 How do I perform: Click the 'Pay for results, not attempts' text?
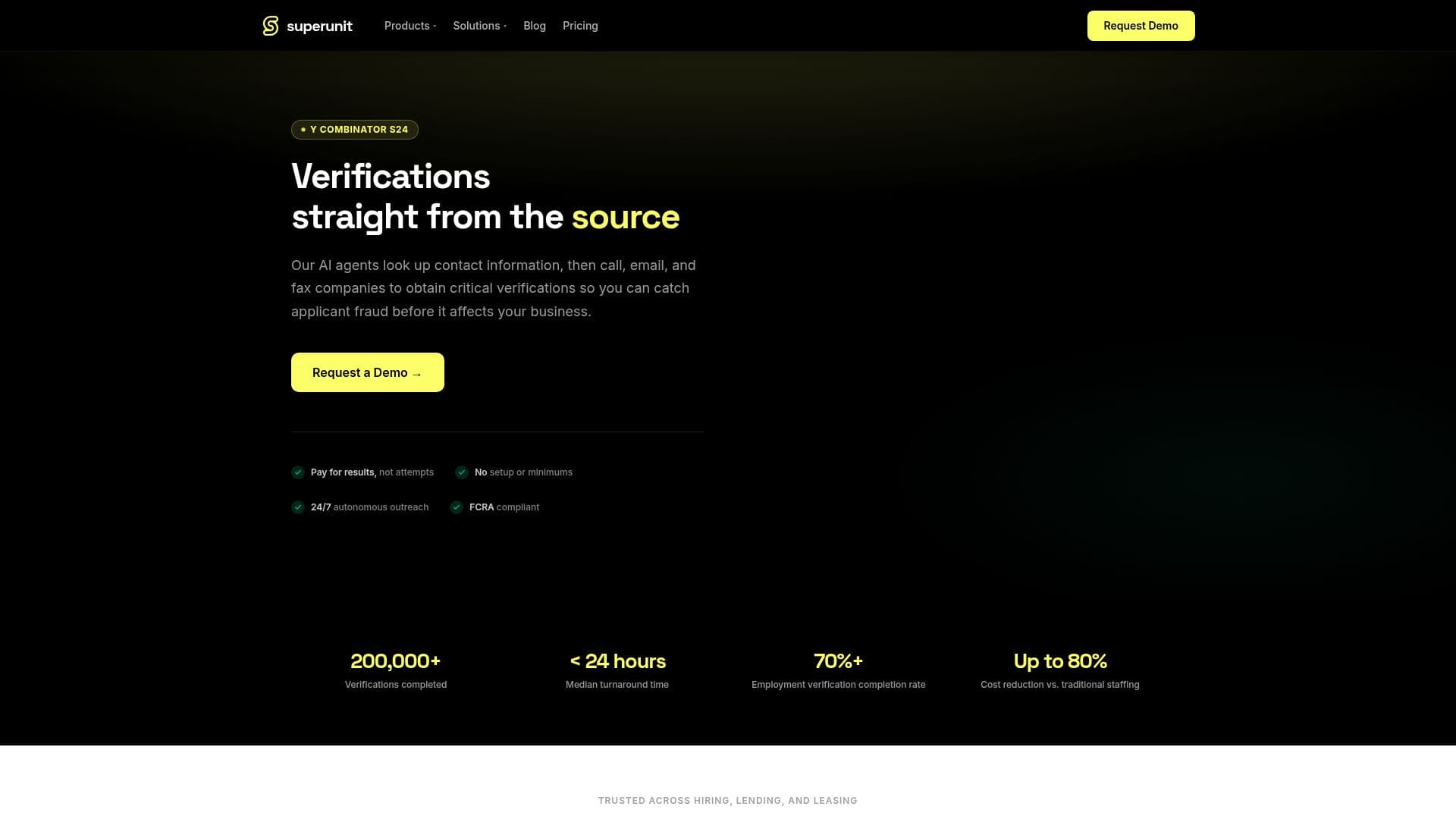(372, 472)
